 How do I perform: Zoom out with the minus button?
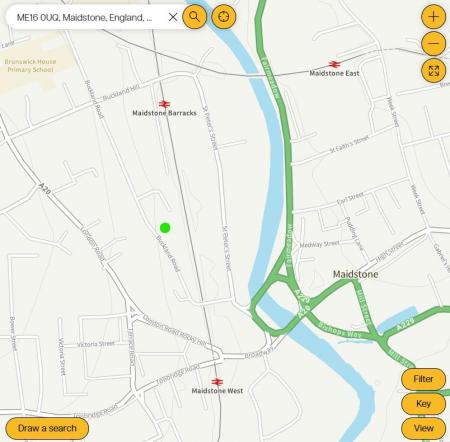[x=433, y=43]
